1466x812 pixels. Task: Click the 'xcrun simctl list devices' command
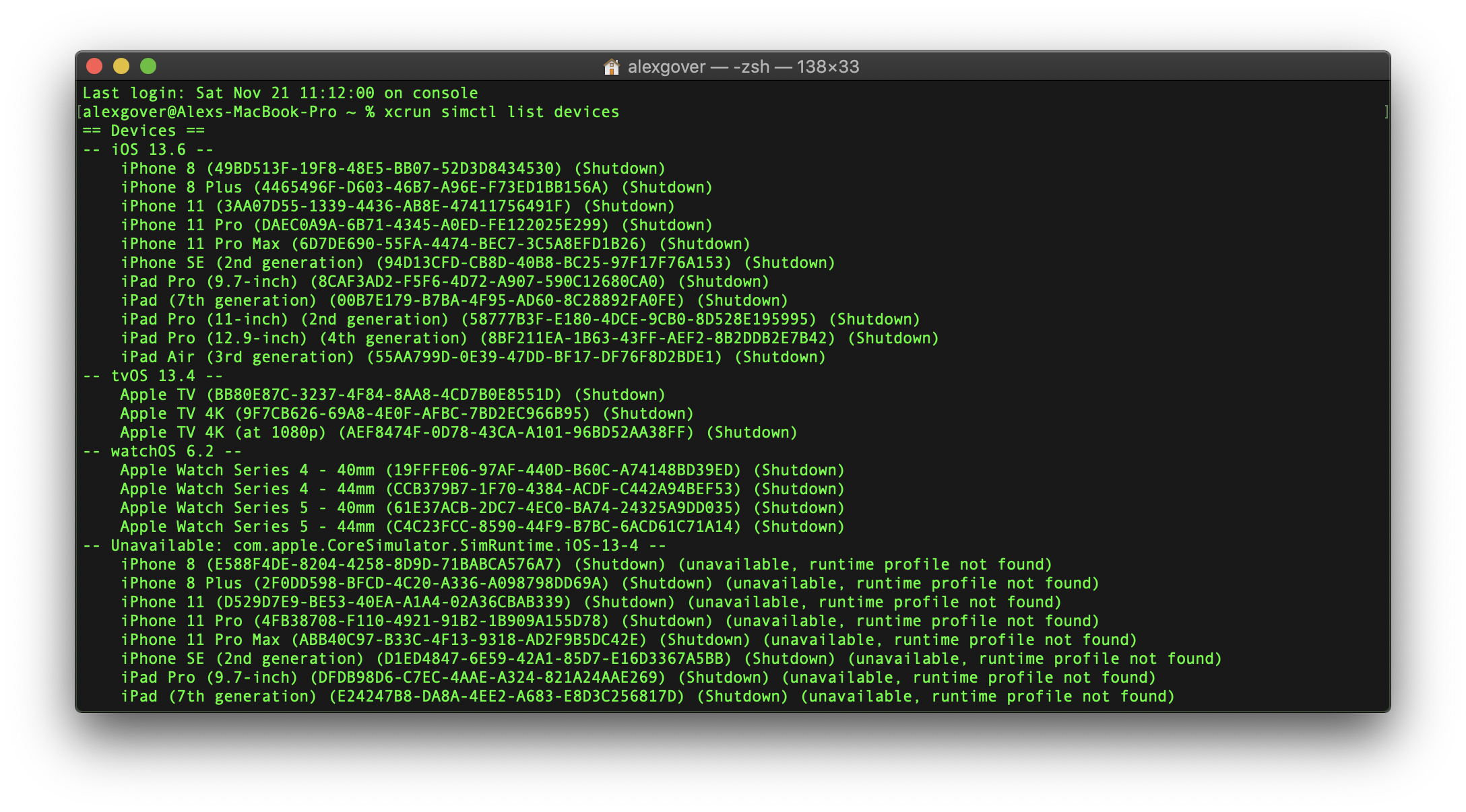point(502,112)
